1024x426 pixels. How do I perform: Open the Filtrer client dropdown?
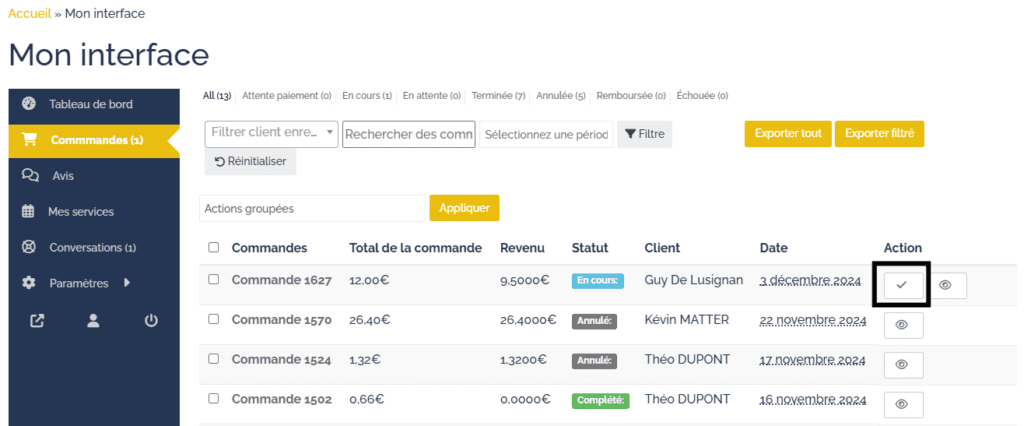click(x=272, y=133)
